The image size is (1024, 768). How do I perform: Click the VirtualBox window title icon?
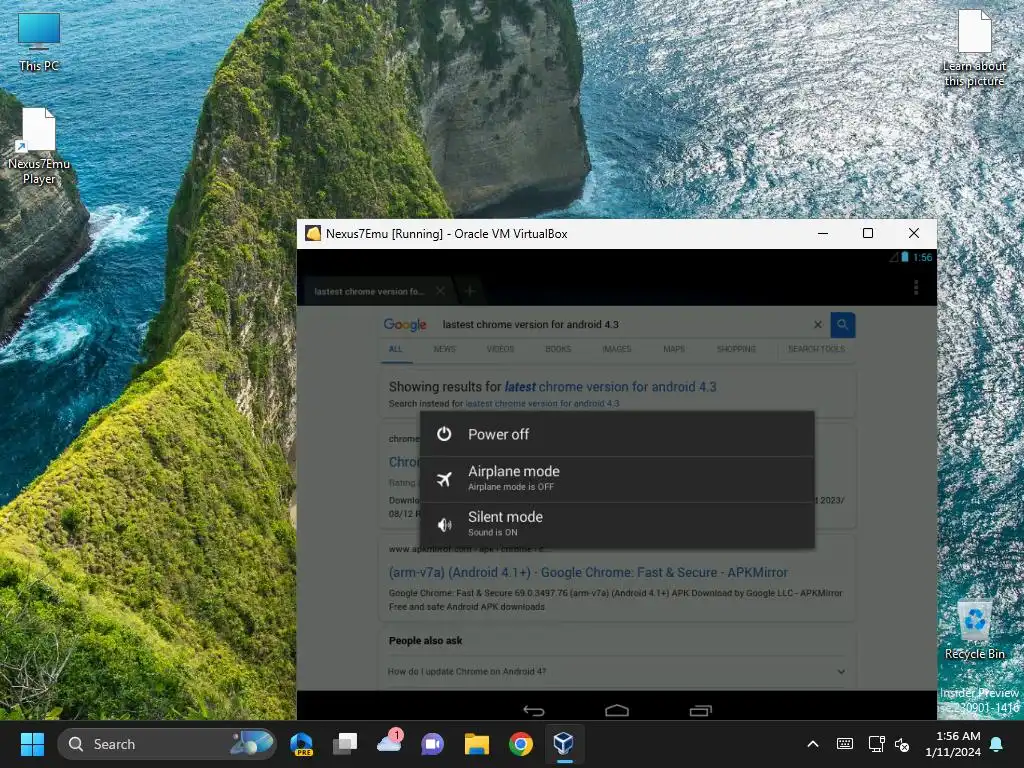coord(313,234)
